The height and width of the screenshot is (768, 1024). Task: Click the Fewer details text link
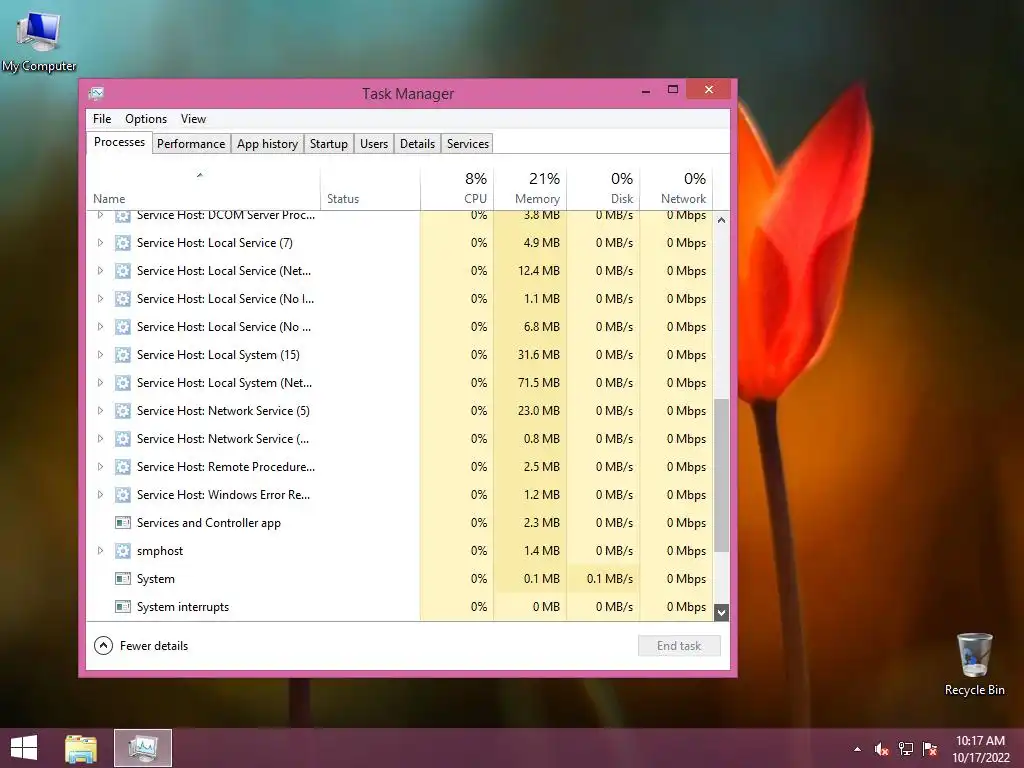[x=154, y=646]
